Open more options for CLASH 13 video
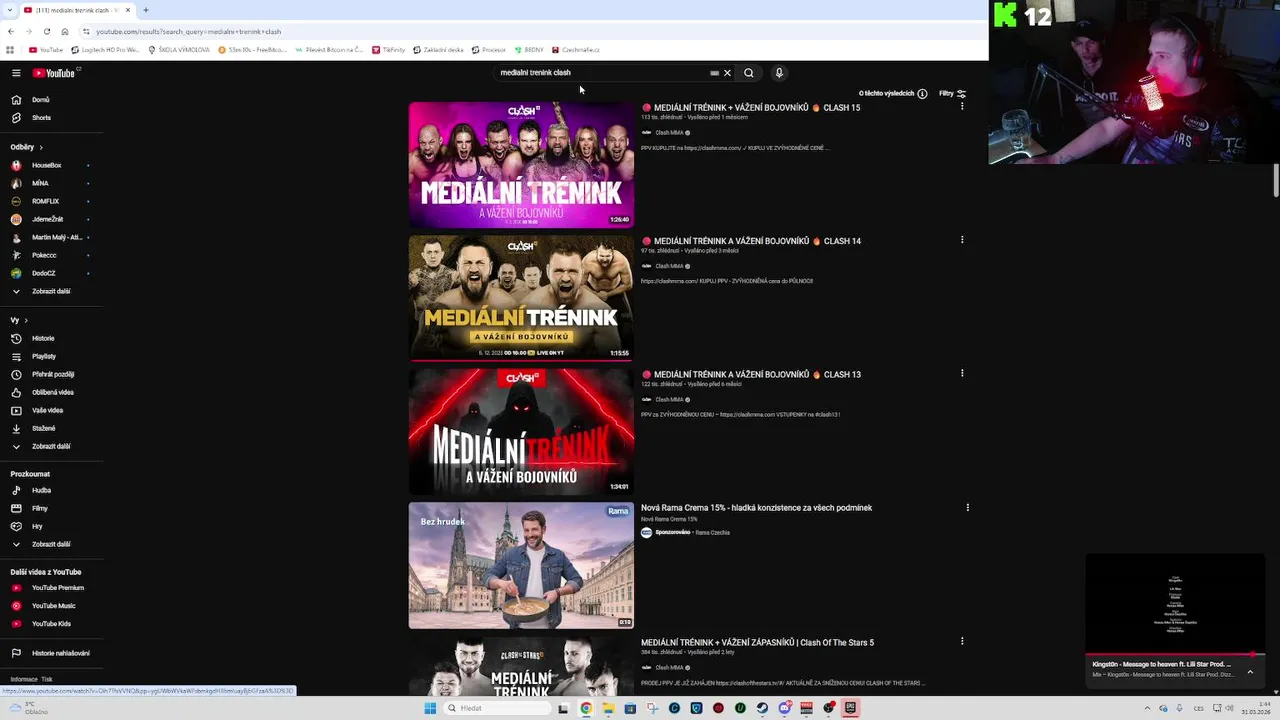 [962, 373]
